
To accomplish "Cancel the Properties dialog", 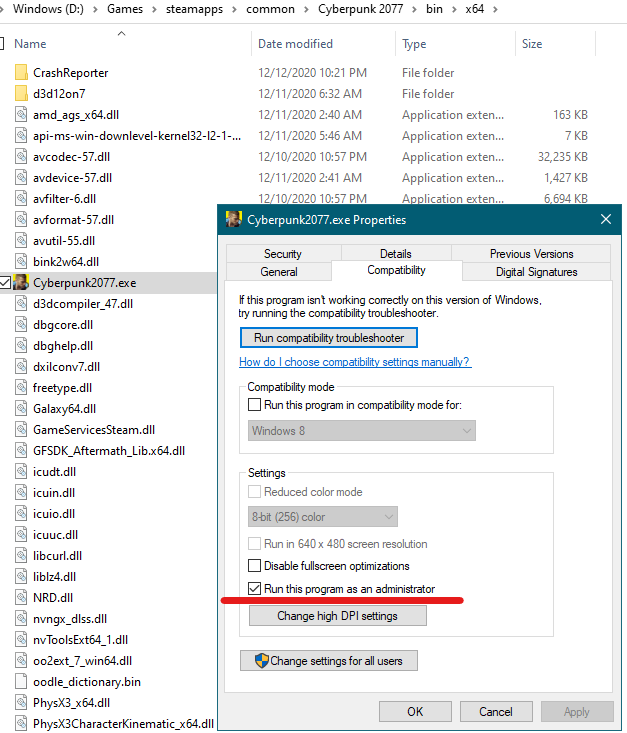I will (x=496, y=711).
